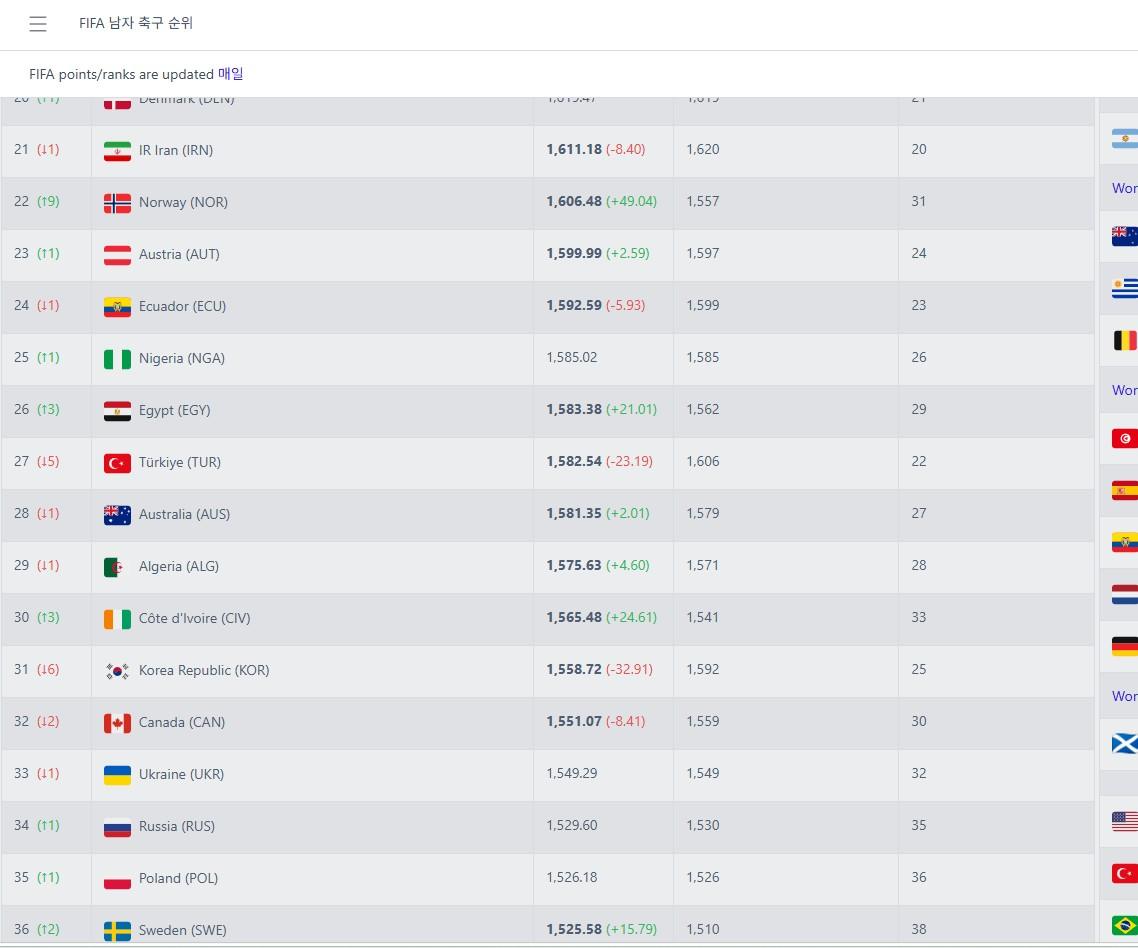Viewport: 1138px width, 948px height.
Task: Click the Egypt flag icon
Action: 117,411
